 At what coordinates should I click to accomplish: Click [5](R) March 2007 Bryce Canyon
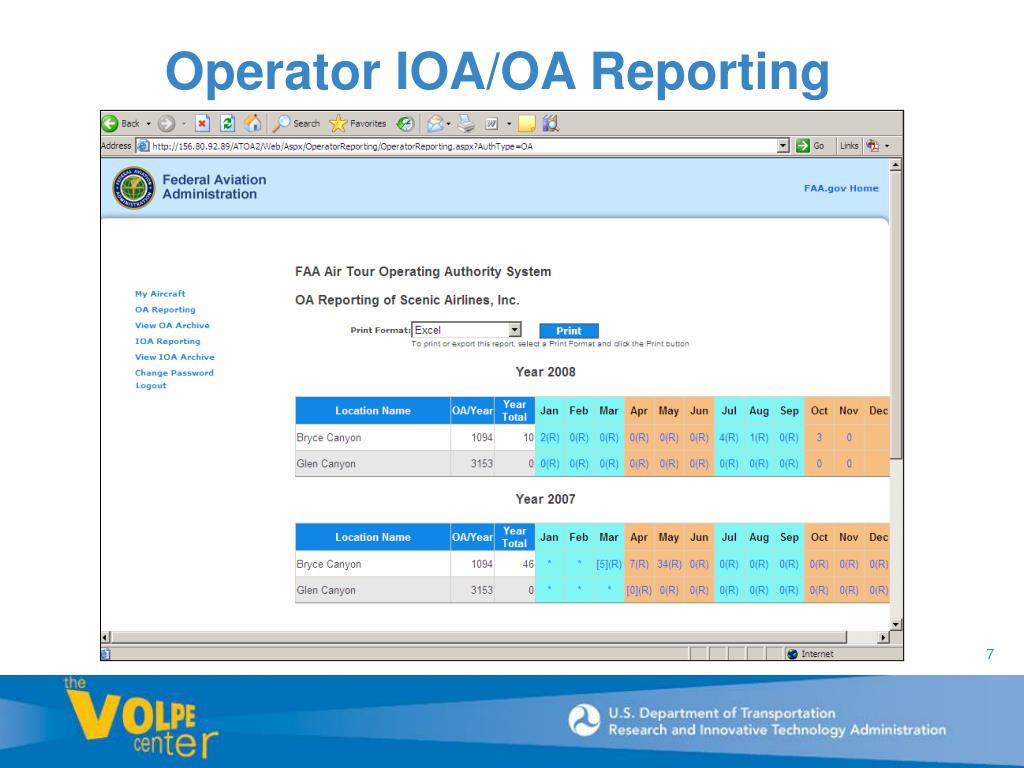pyautogui.click(x=609, y=564)
